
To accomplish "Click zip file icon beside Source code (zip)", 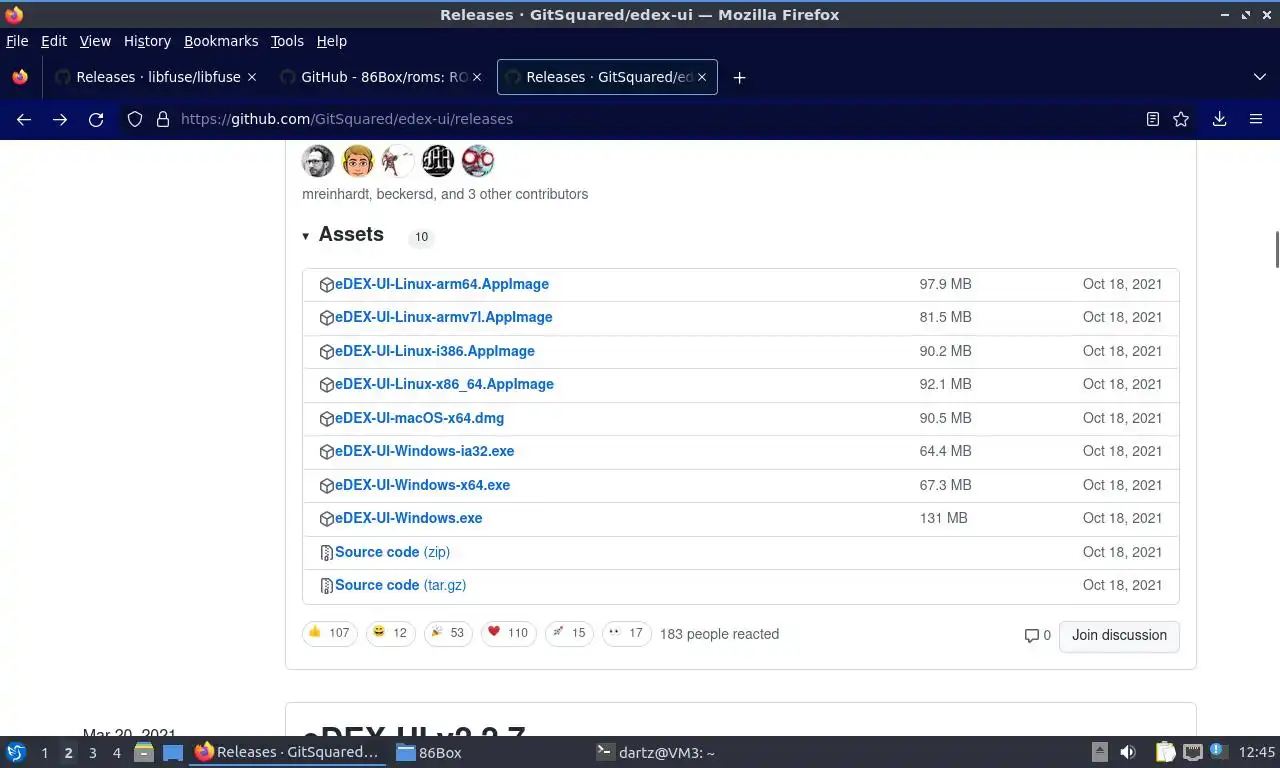I will (326, 553).
